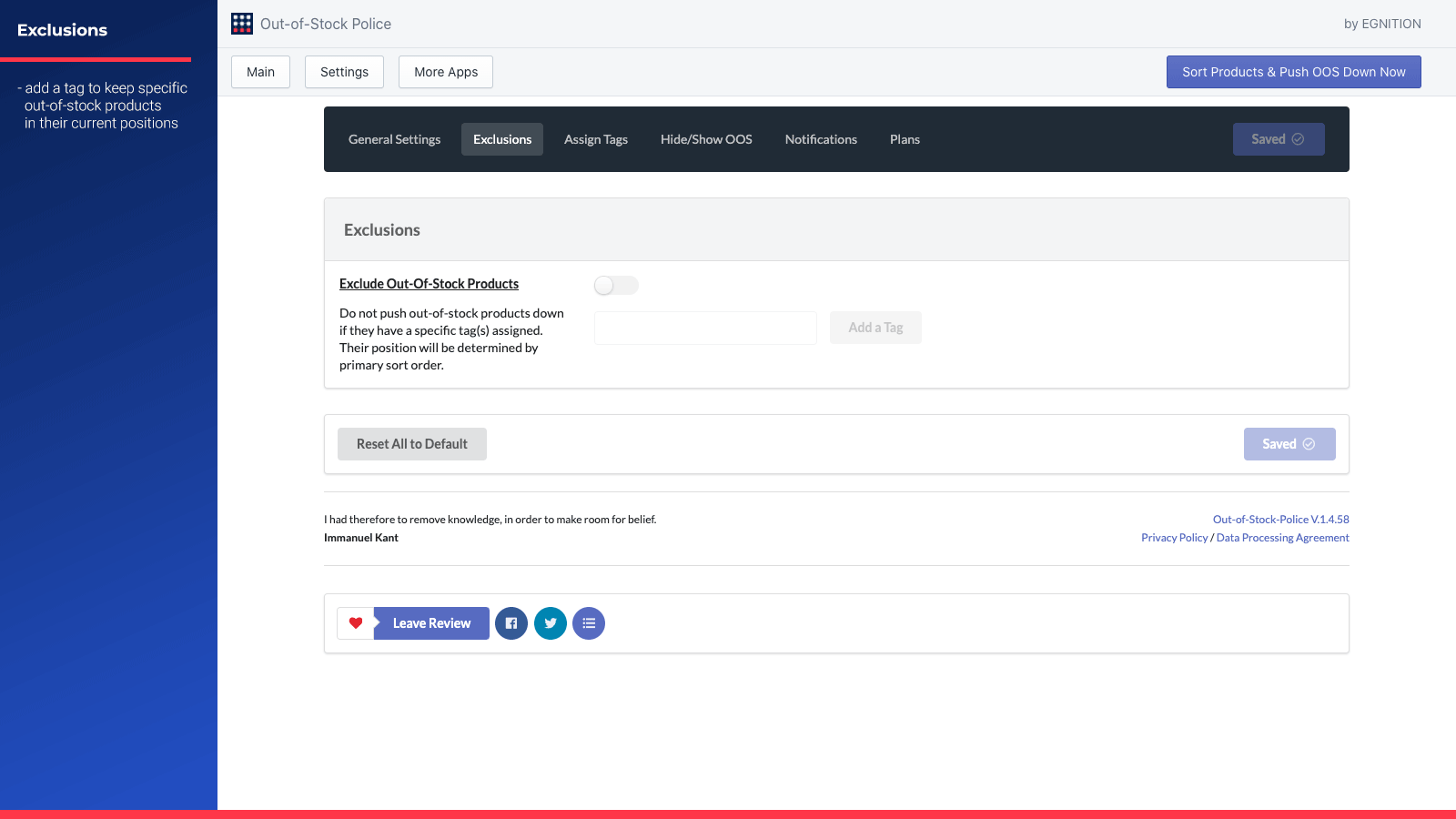This screenshot has width=1456, height=819.
Task: Click the round list icon button
Action: pos(589,623)
